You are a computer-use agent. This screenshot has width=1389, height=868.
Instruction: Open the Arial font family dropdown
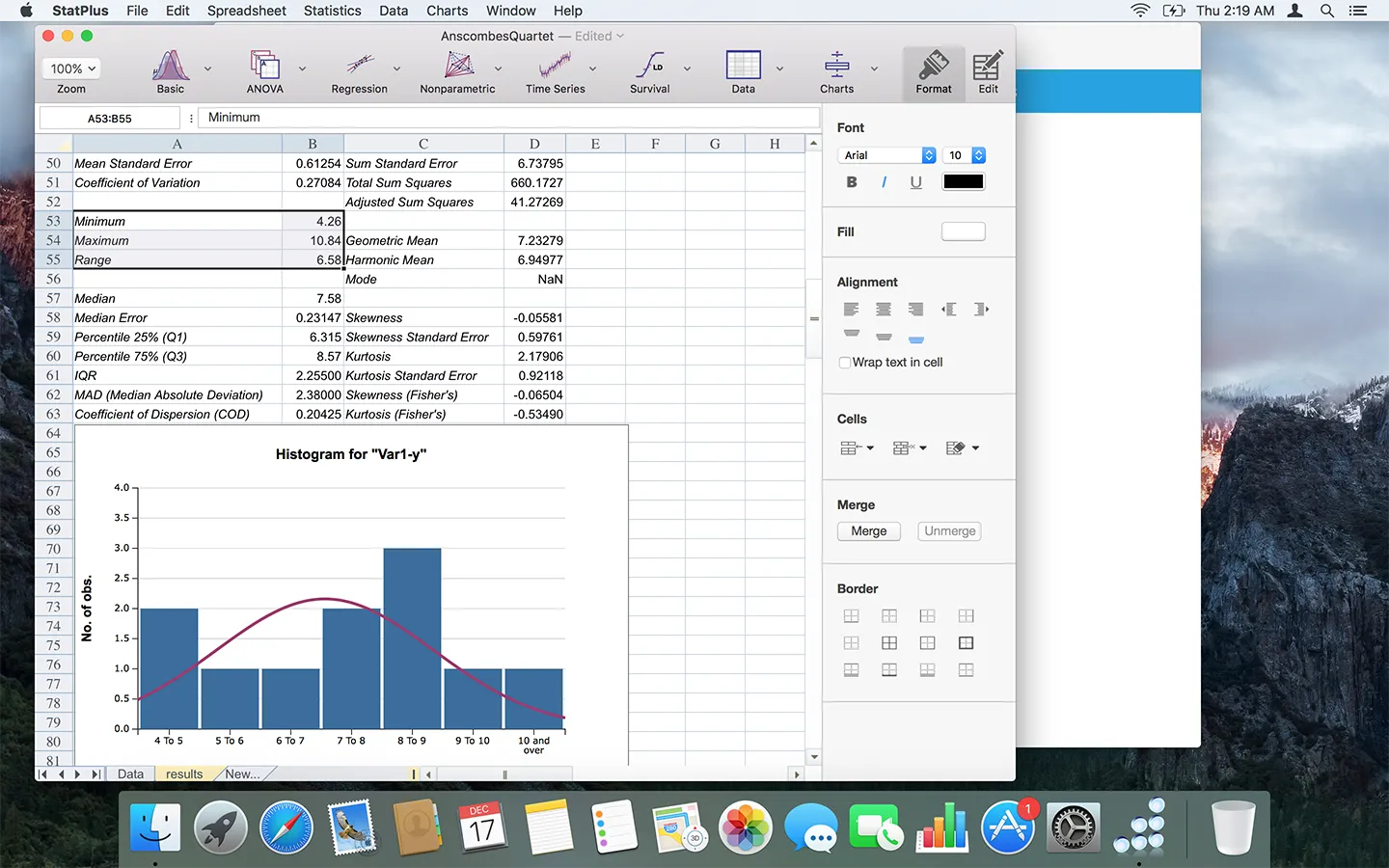coord(886,155)
